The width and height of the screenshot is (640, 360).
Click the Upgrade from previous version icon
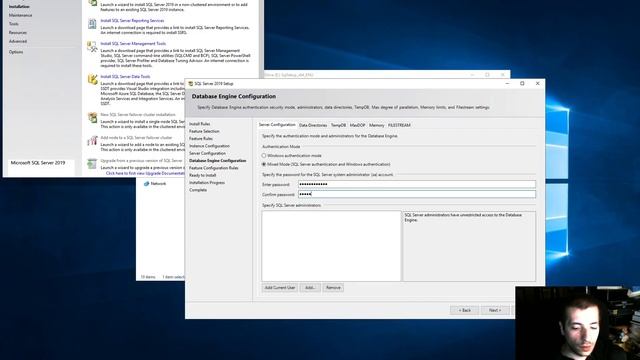point(92,164)
